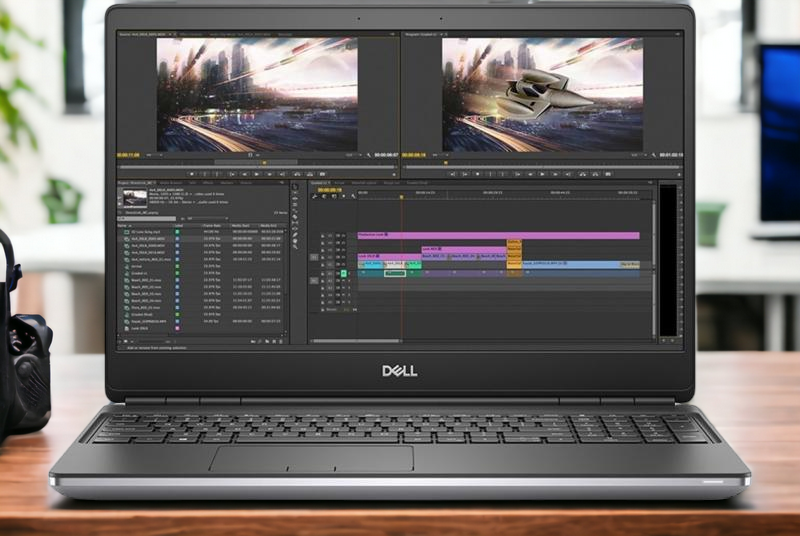Select the Pen tool
Viewport: 800px width, 536px height.
pyautogui.click(x=295, y=235)
